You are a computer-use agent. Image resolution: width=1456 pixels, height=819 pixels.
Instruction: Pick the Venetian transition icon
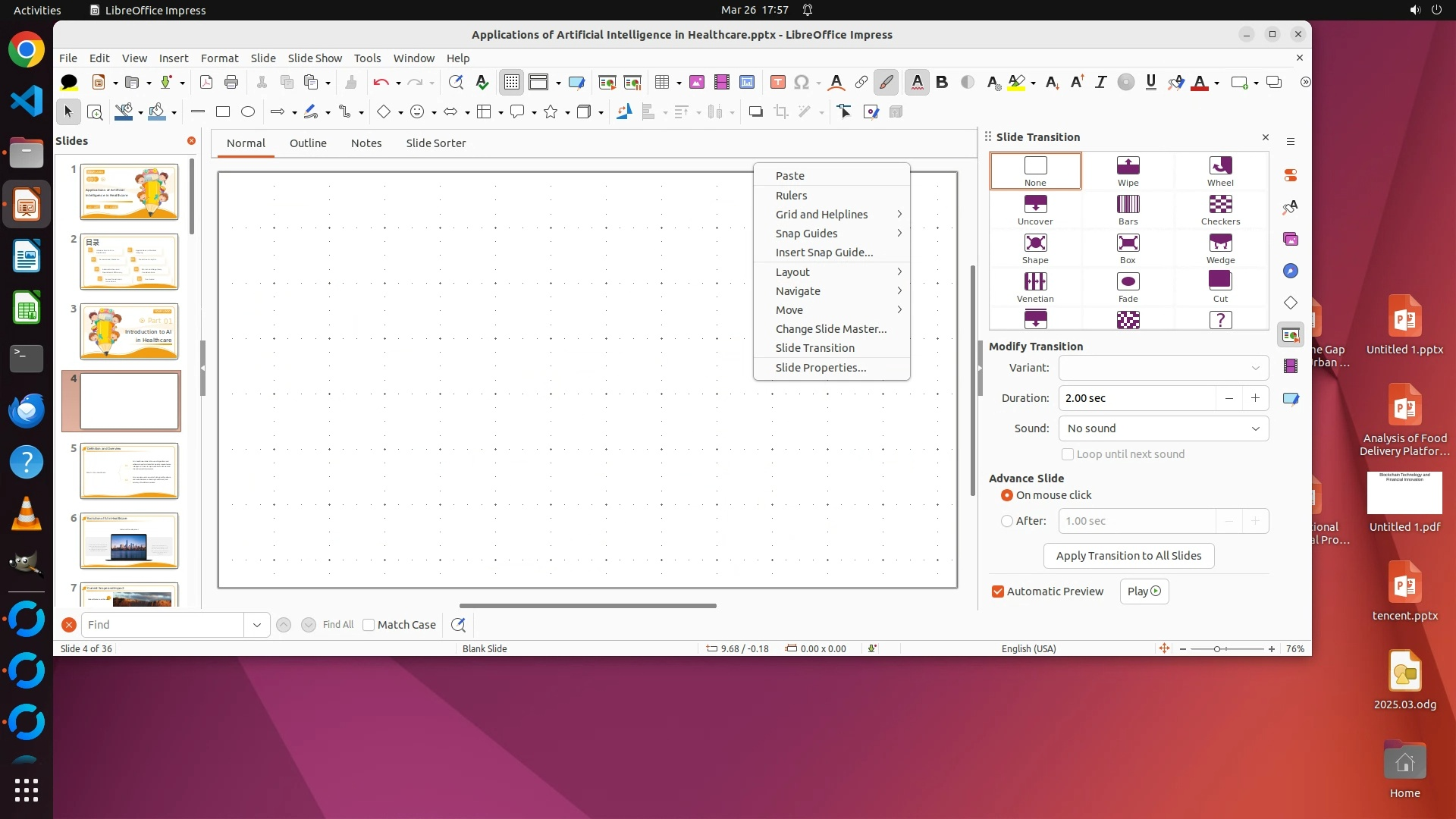pos(1035,287)
